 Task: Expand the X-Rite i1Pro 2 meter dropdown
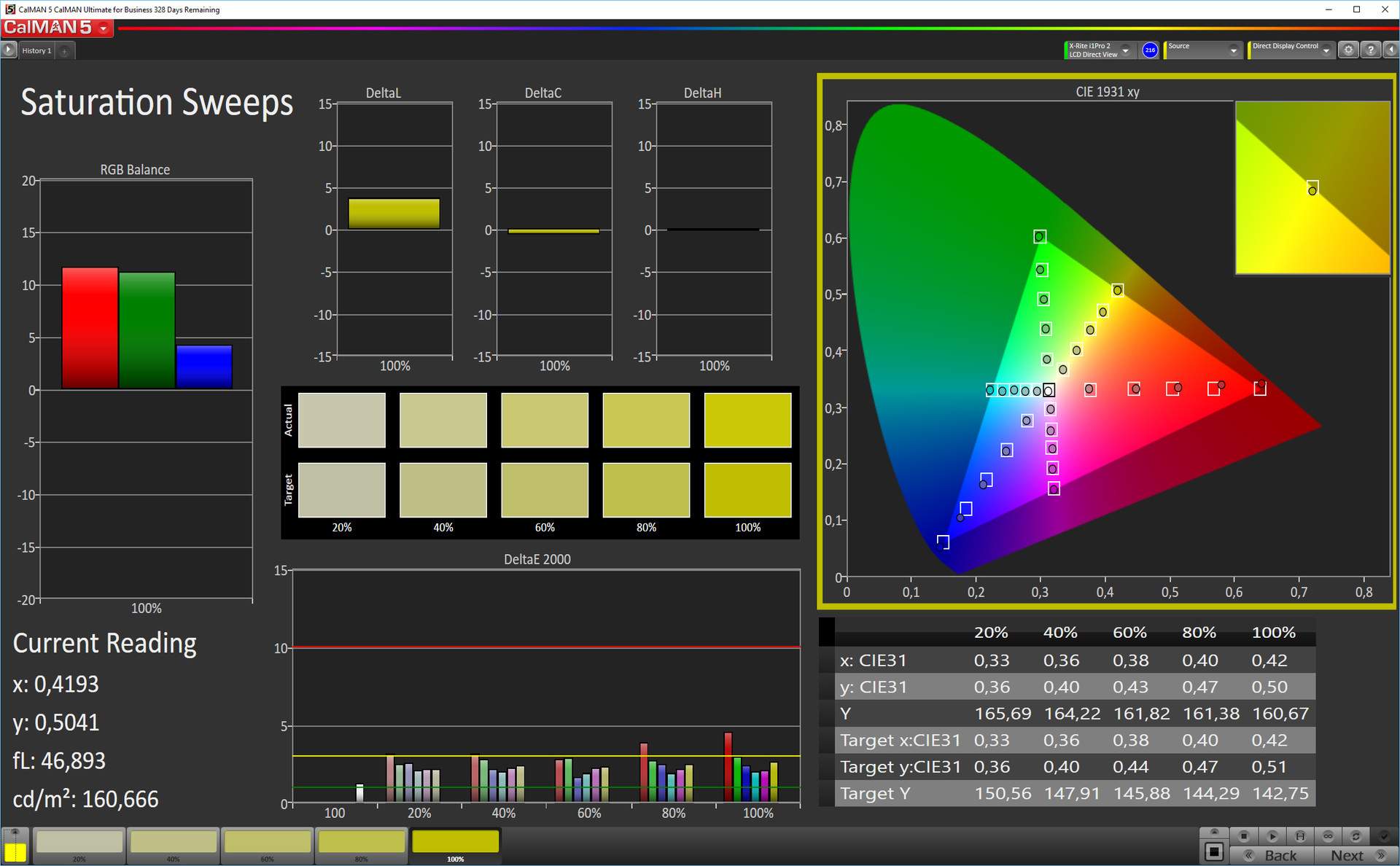tap(1126, 50)
